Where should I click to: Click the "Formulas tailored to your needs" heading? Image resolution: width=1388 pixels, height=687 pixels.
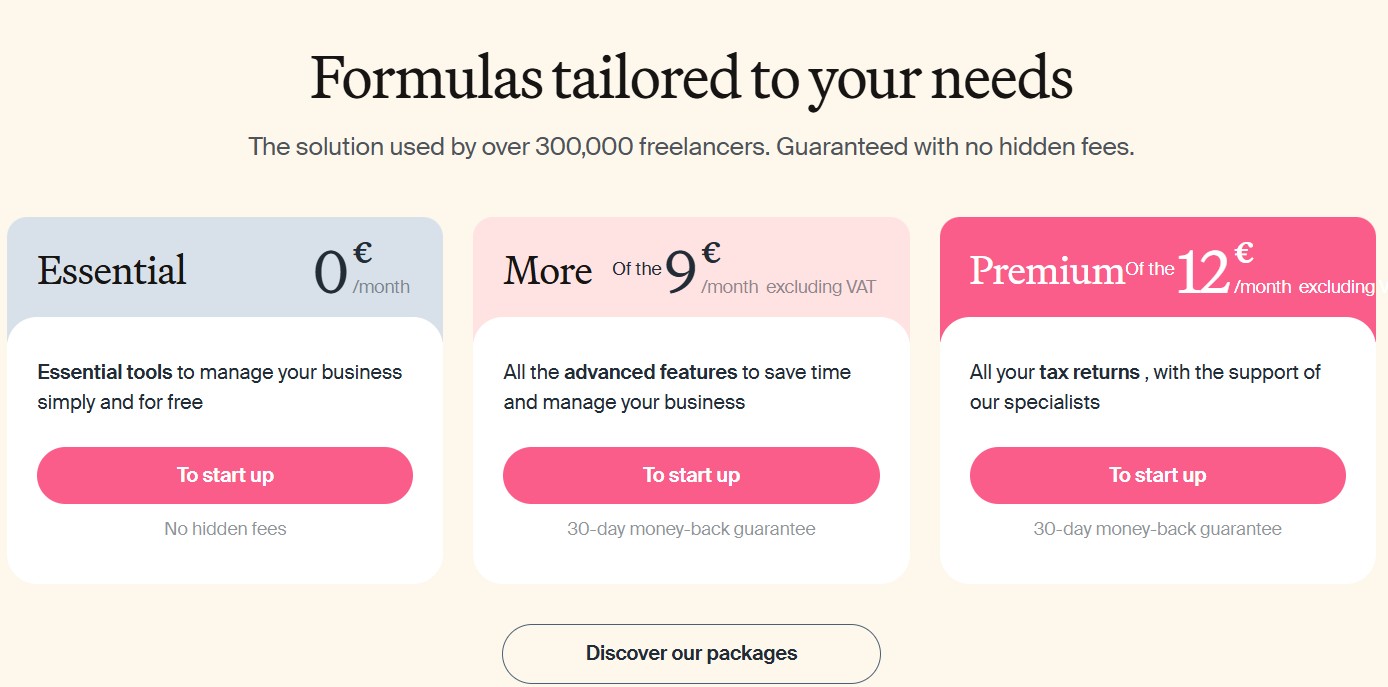[x=691, y=79]
